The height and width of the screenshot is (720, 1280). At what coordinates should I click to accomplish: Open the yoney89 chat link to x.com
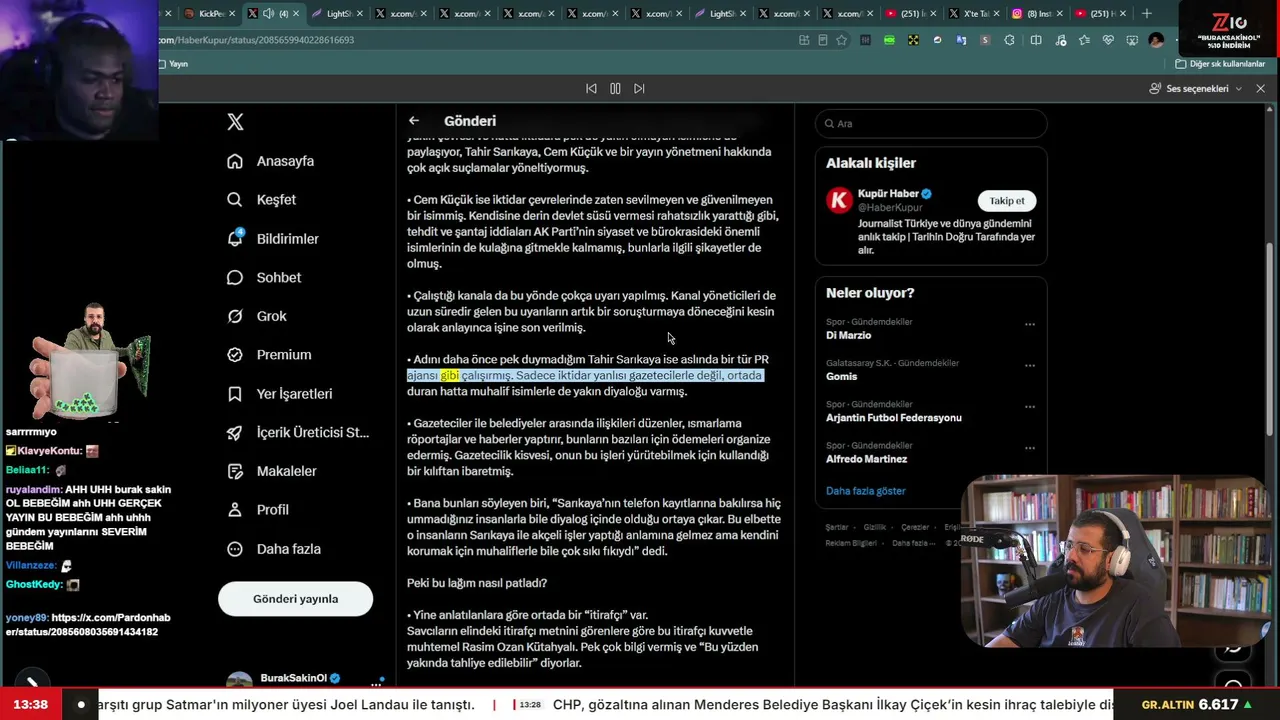[x=88, y=625]
